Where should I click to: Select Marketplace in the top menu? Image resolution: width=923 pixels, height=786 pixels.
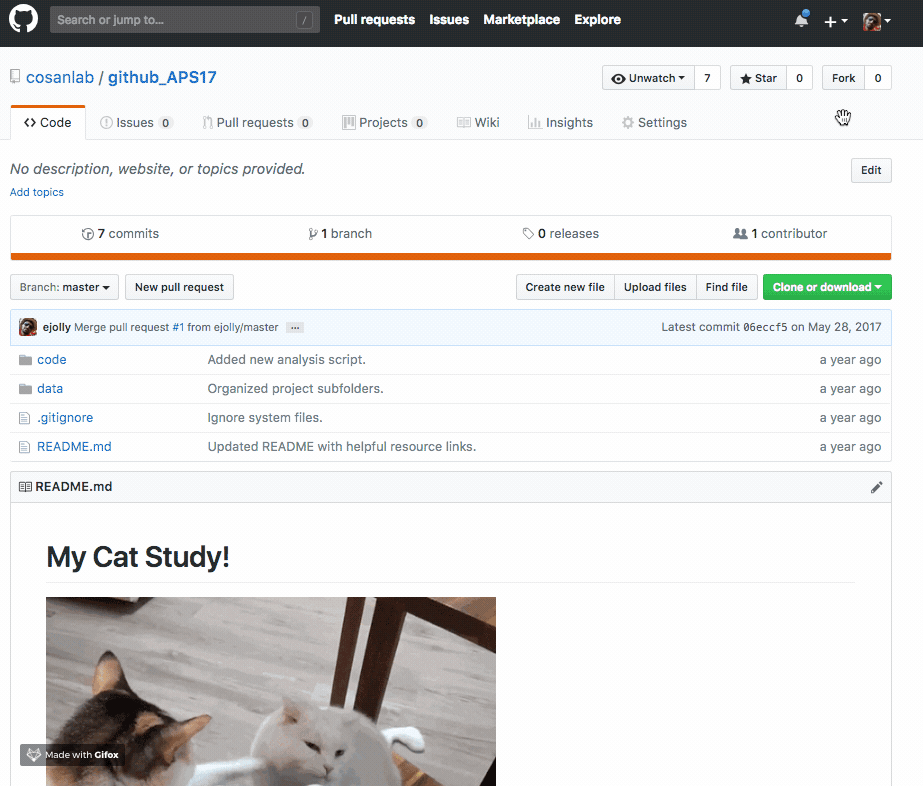(521, 19)
